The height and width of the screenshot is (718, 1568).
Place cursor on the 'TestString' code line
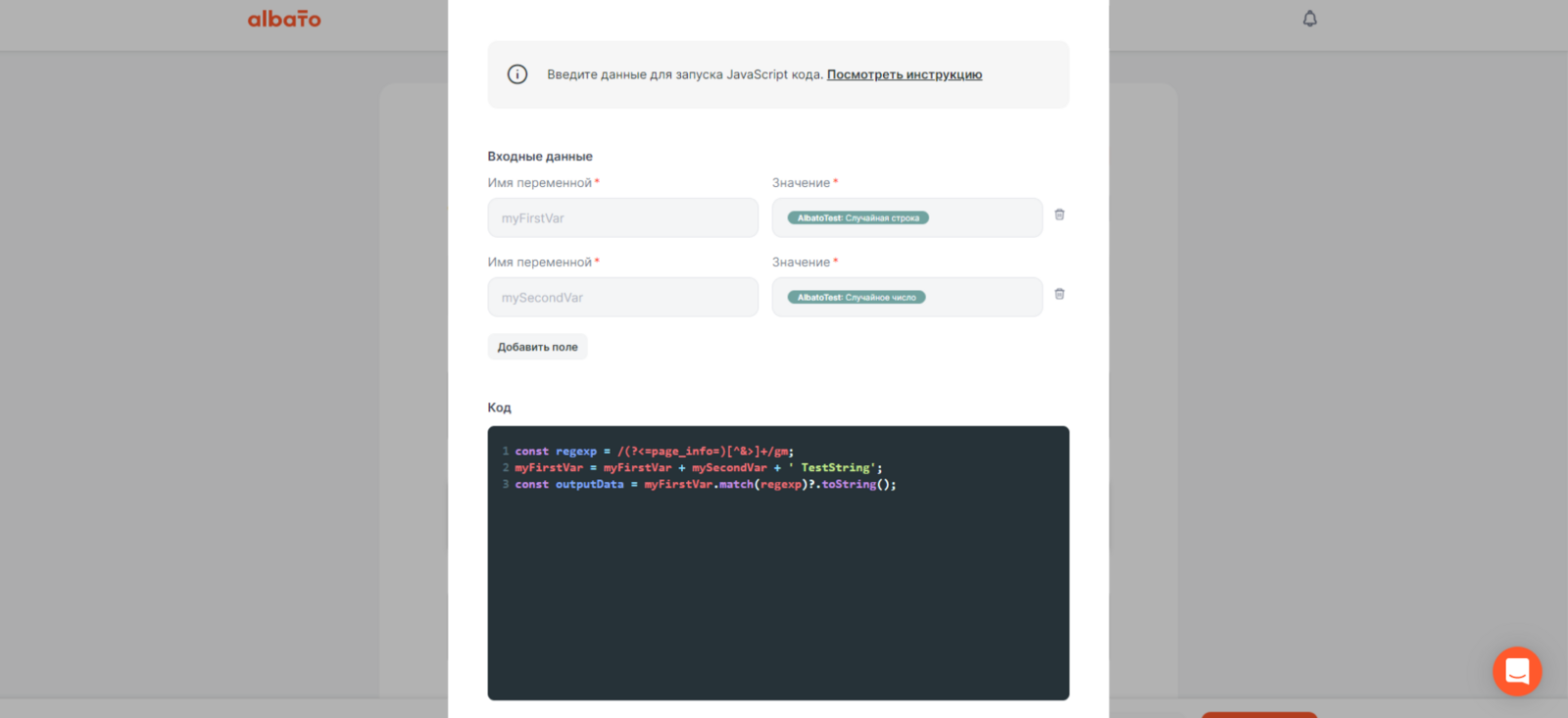coord(698,468)
